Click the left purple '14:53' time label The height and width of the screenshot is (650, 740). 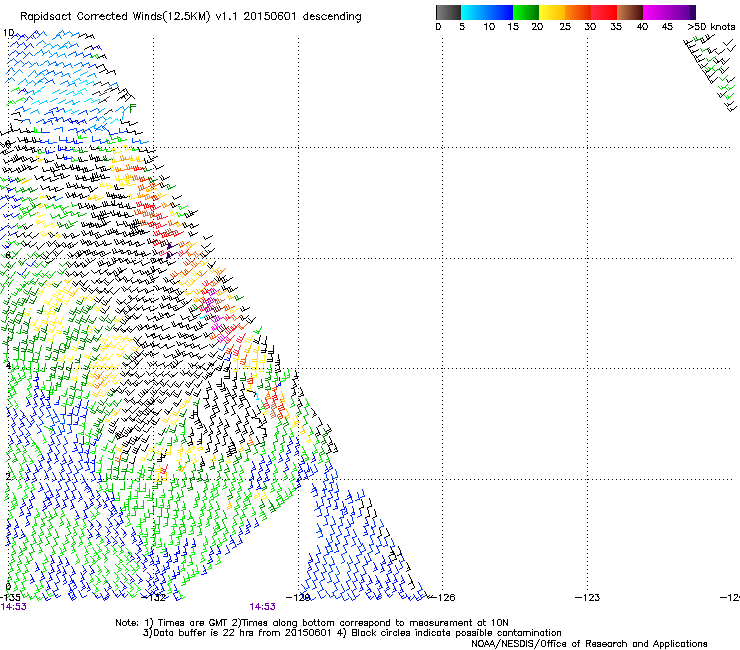[13, 607]
